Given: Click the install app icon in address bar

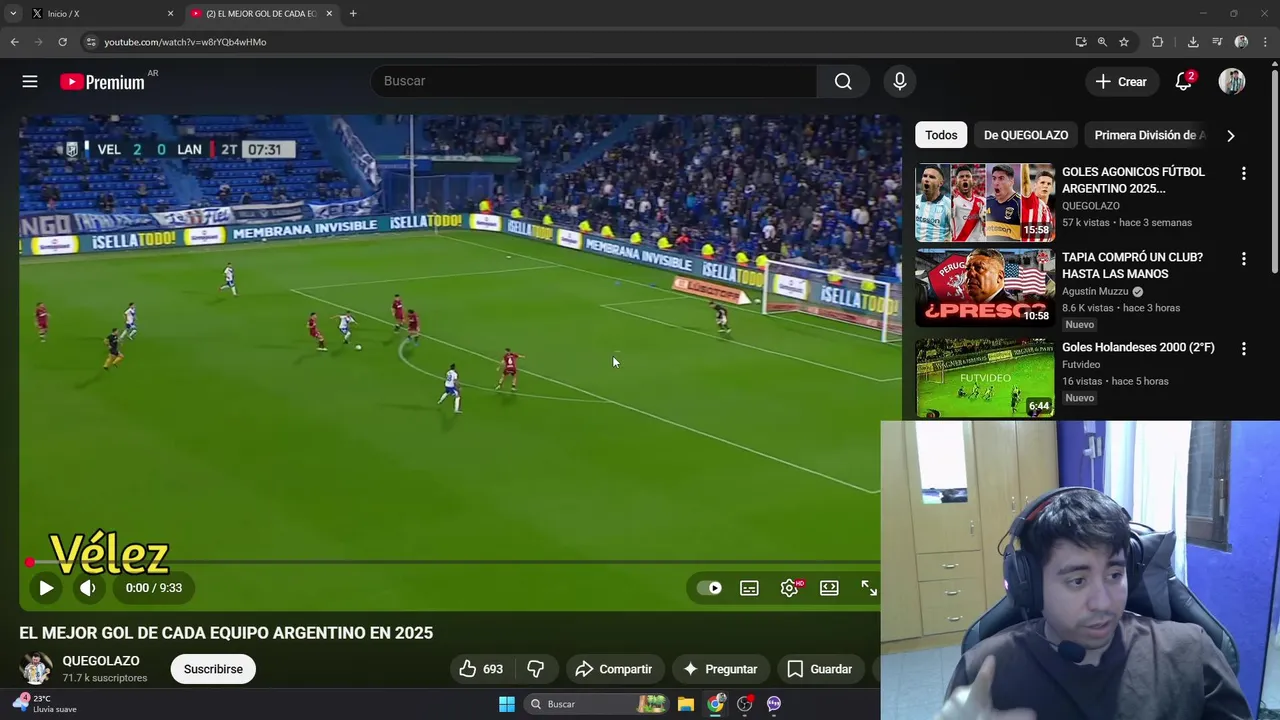Looking at the screenshot, I should 1081,42.
